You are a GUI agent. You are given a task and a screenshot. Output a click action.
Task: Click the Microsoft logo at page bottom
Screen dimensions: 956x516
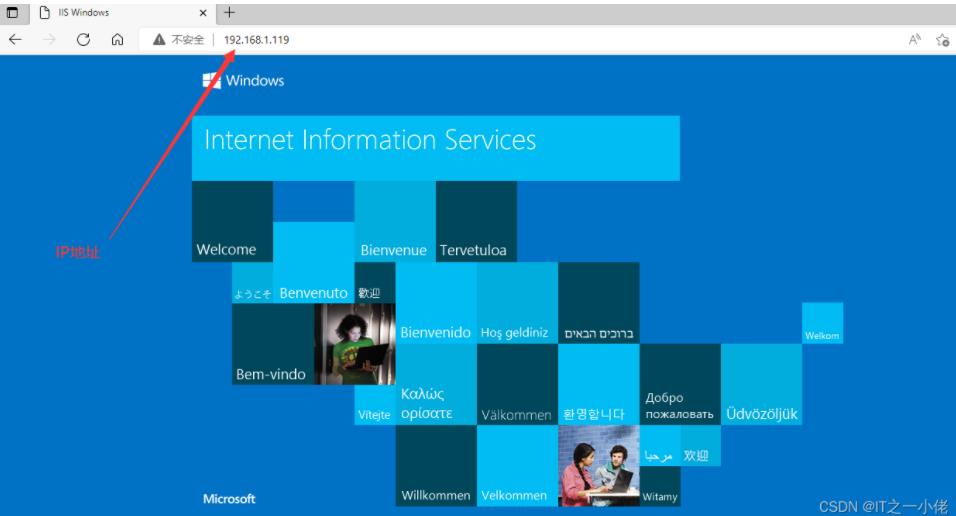229,499
